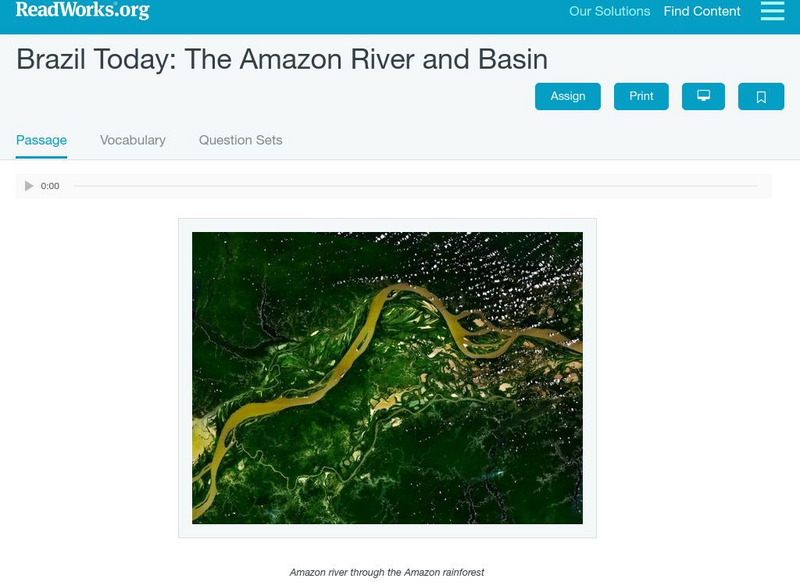Image resolution: width=800 pixels, height=582 pixels.
Task: Bookmark this passage with the bookmark icon
Action: (x=761, y=96)
